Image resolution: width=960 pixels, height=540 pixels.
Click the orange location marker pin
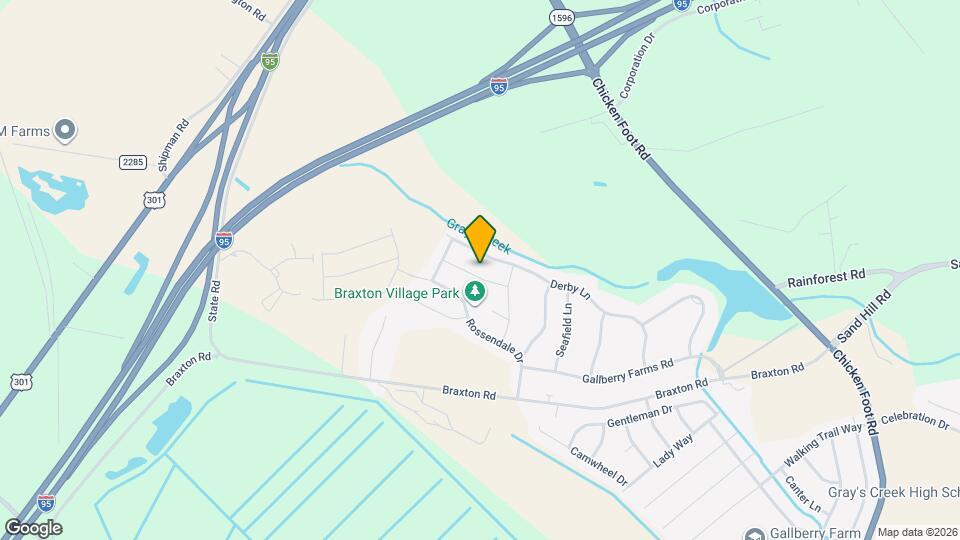pos(481,239)
